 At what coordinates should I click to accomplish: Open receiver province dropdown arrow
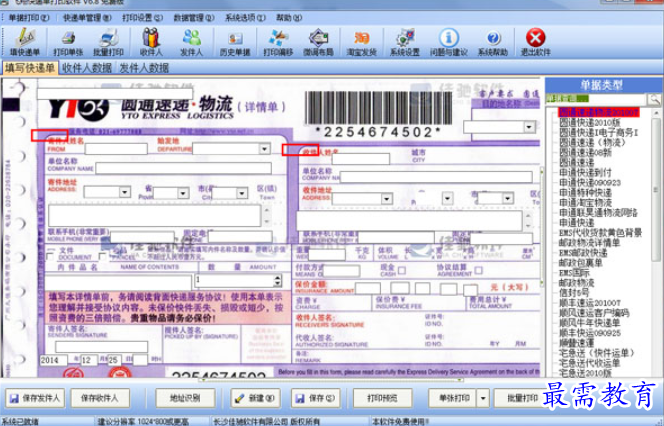(447, 199)
